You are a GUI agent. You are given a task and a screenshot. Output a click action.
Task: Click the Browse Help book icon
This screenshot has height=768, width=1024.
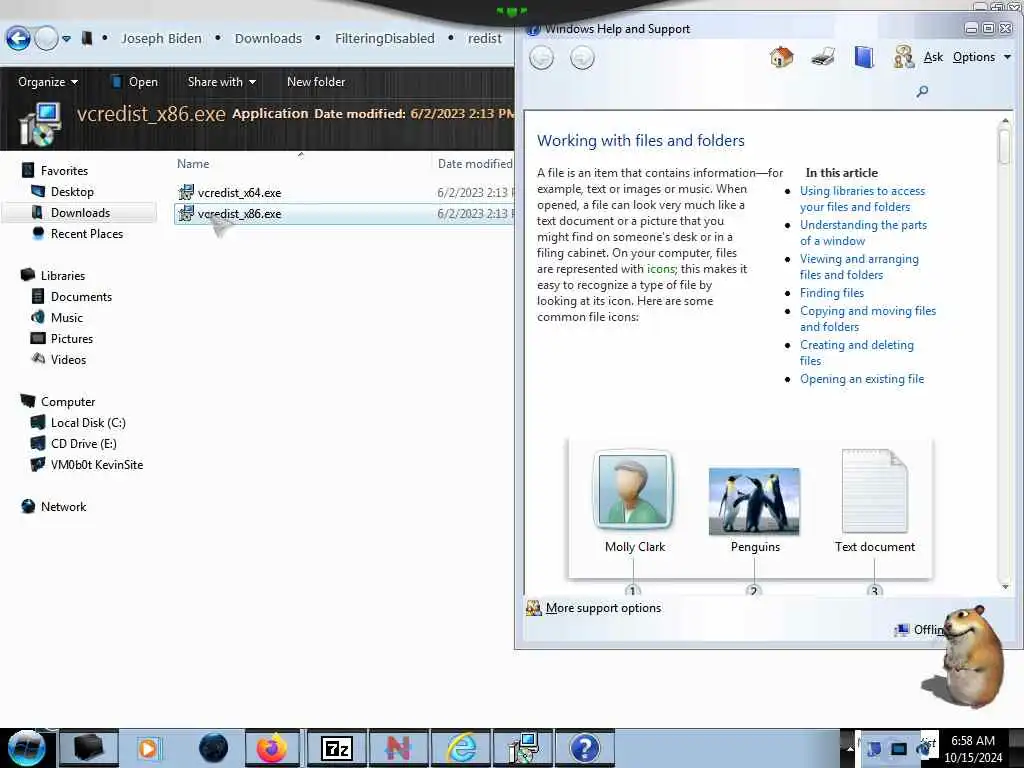click(863, 57)
